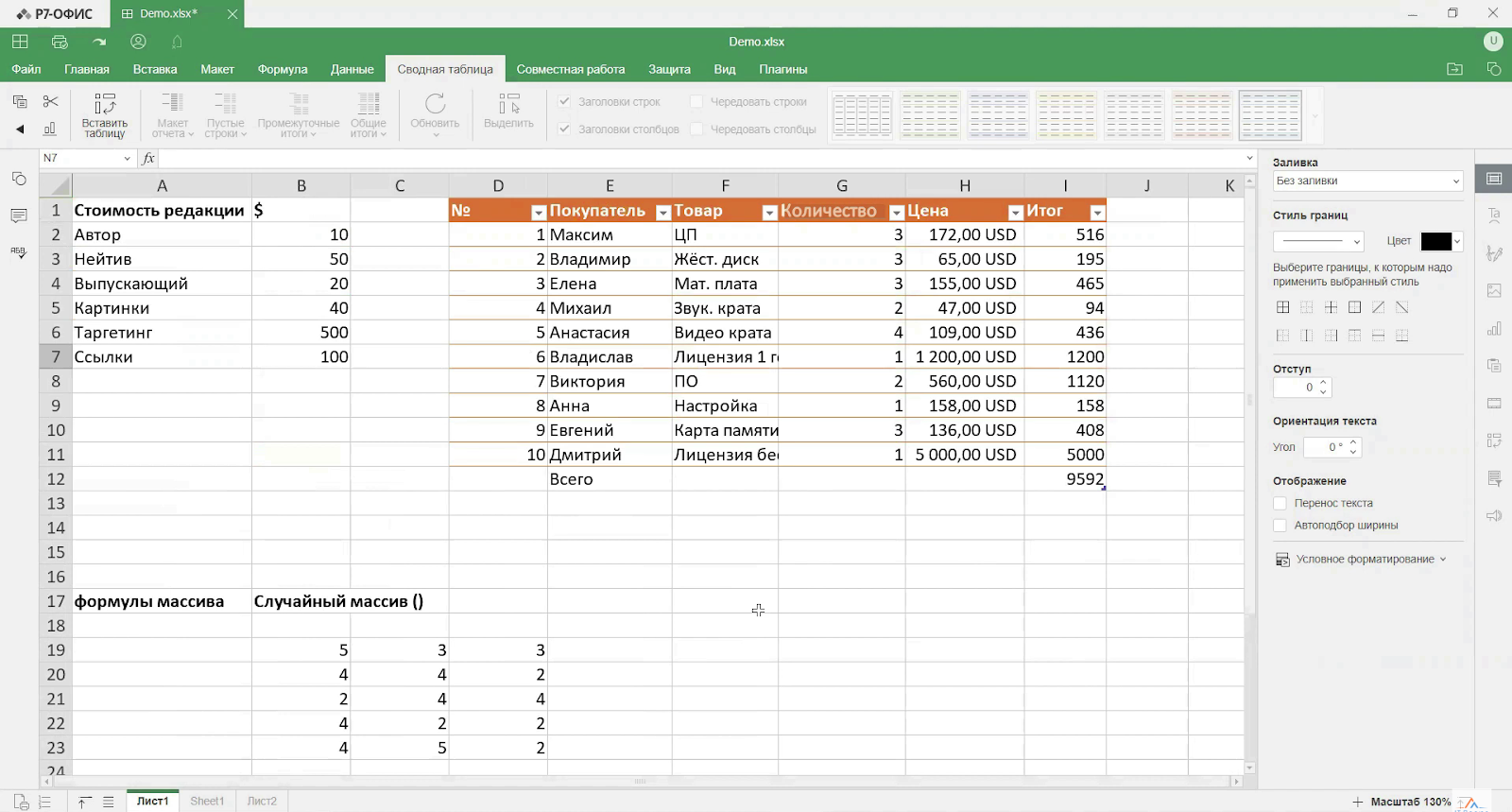Open the chart settings icon in right sidebar
Screen dimensions: 1512x812
(1494, 329)
